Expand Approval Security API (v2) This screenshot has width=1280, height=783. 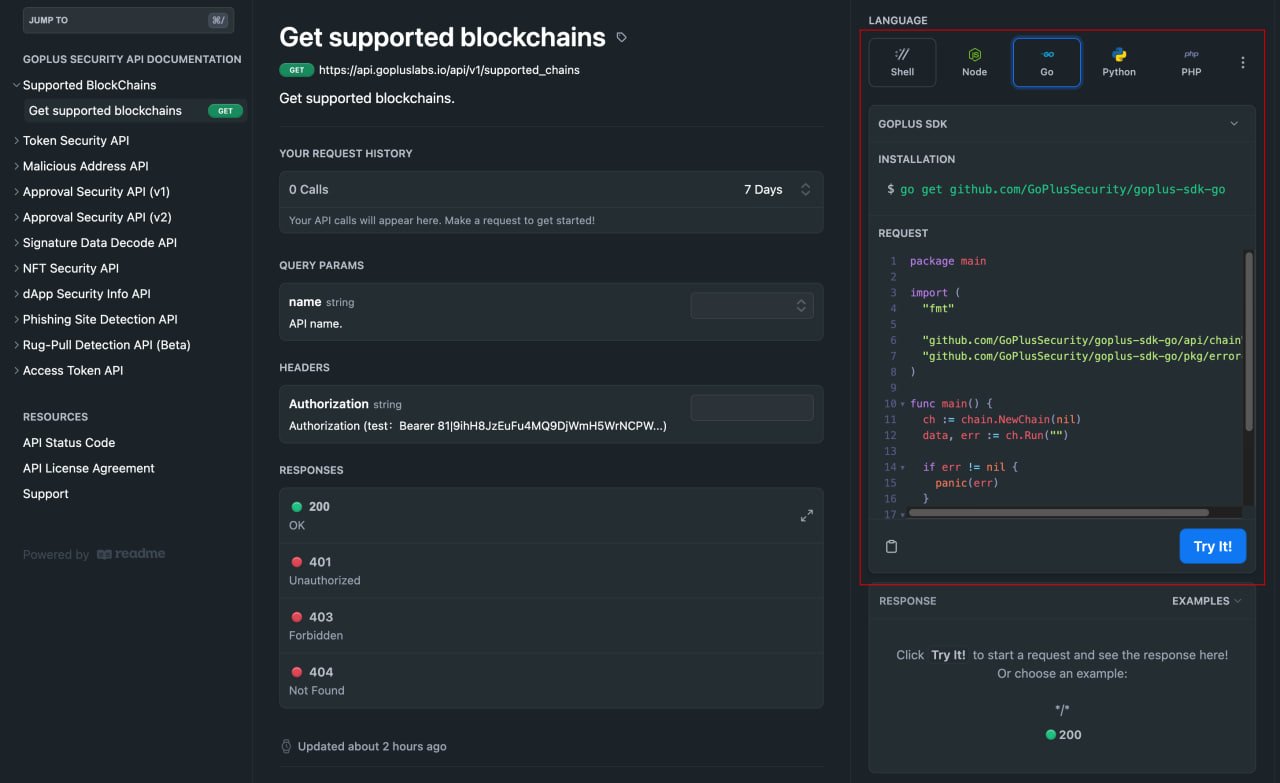(x=17, y=217)
